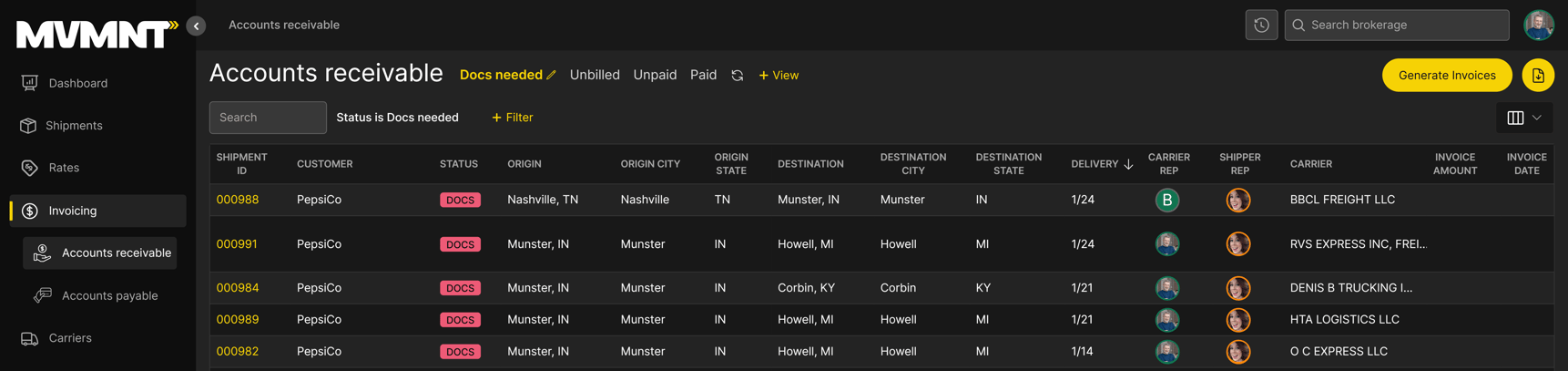1568x371 pixels.
Task: Open shipment 000988 link
Action: (238, 200)
